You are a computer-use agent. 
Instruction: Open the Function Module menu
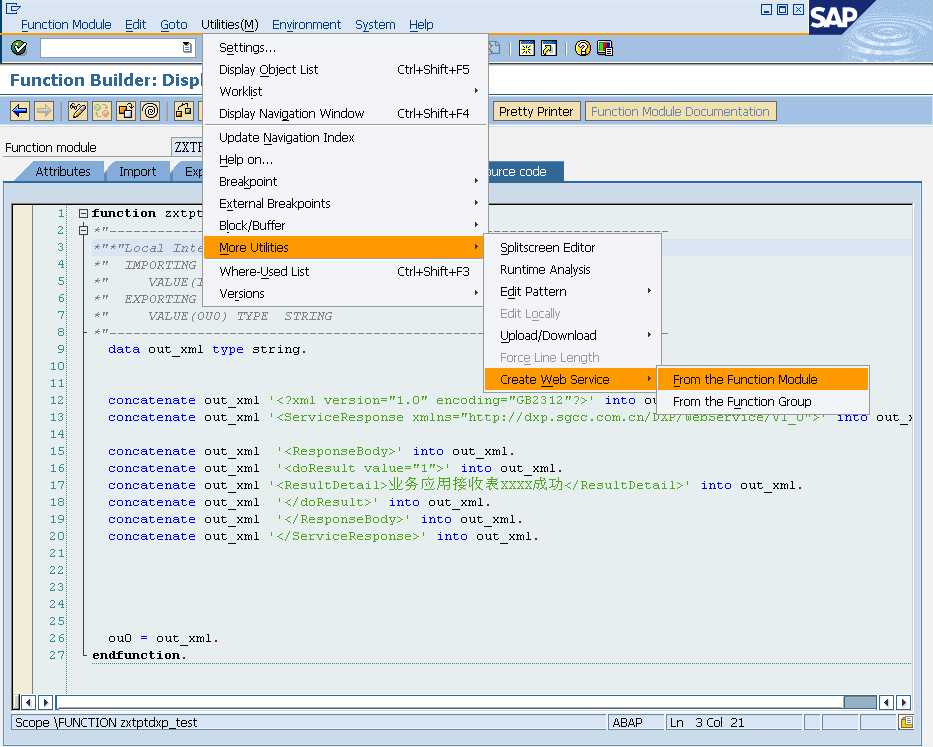[66, 24]
